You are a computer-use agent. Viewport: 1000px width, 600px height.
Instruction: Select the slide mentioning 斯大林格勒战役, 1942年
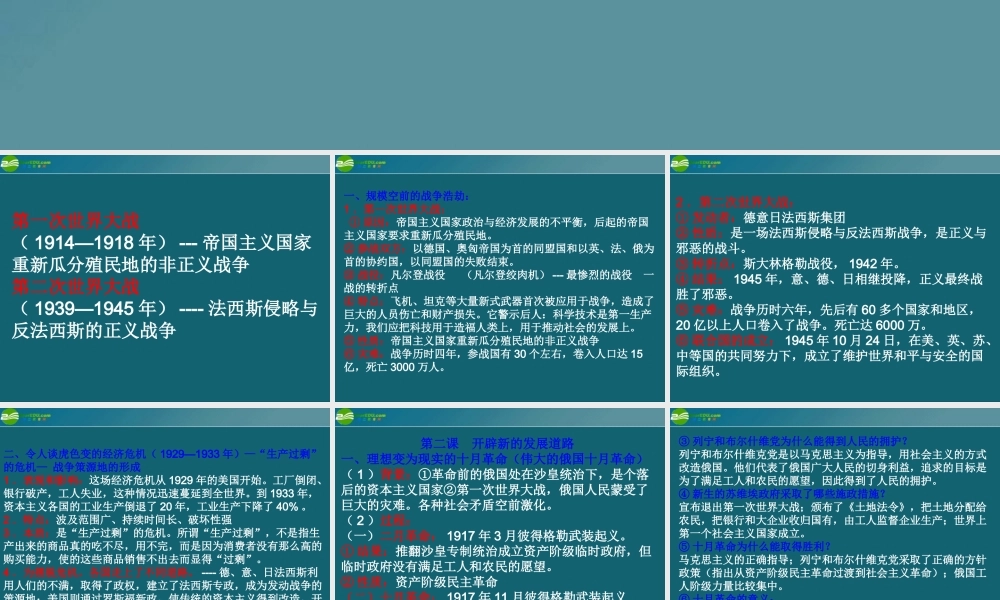[x=835, y=278]
